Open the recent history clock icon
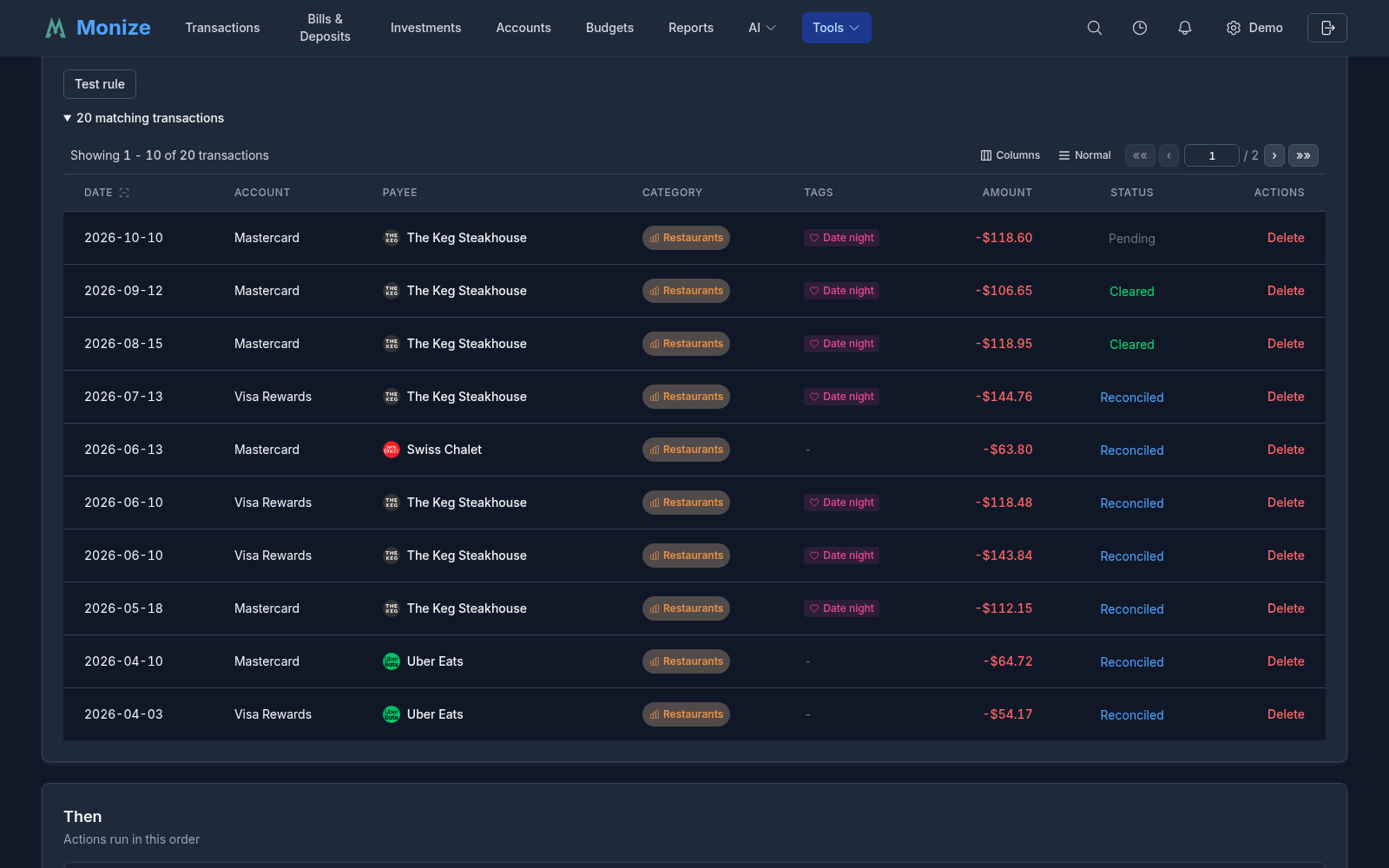This screenshot has height=868, width=1389. tap(1140, 28)
